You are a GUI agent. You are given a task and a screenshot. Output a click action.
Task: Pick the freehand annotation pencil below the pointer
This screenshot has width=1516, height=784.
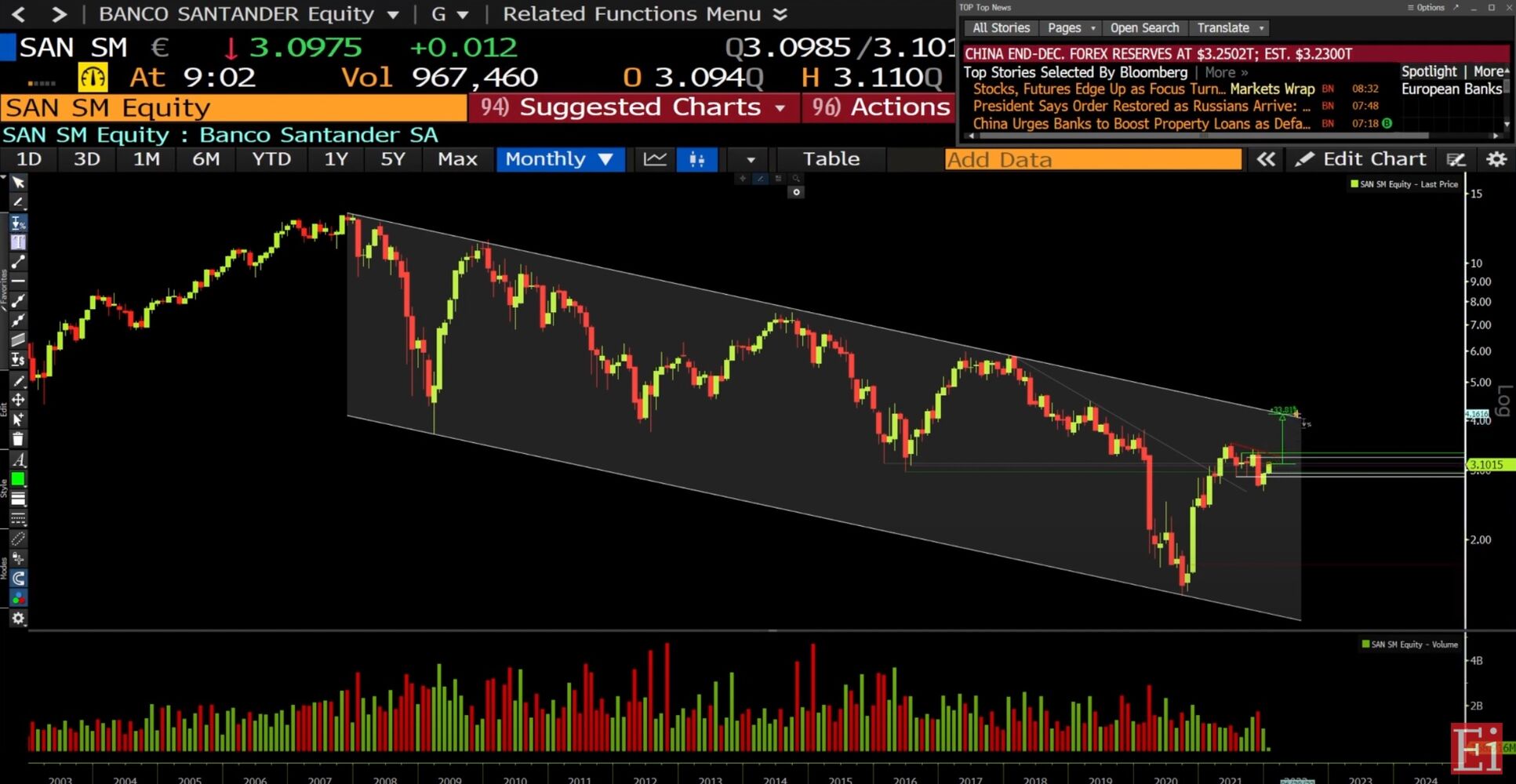pos(18,202)
